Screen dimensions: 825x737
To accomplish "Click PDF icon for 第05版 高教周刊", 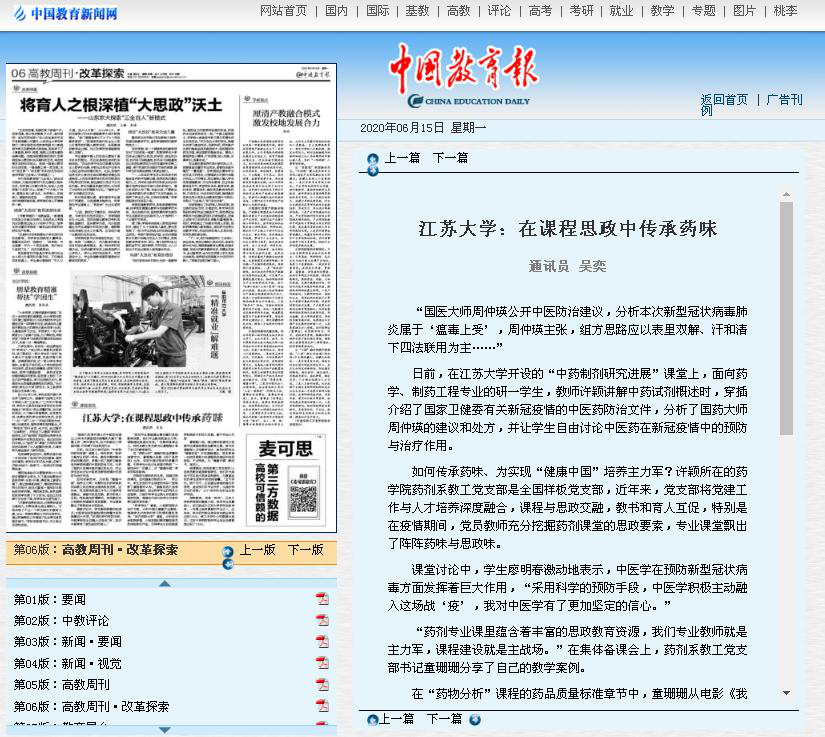I will (322, 685).
